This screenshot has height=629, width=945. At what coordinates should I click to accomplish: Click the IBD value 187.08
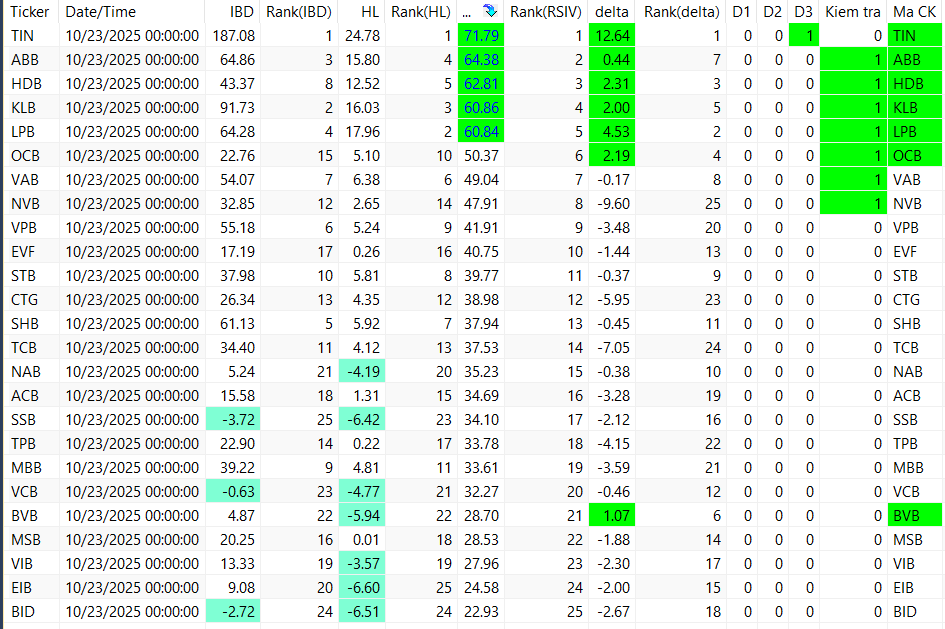(234, 36)
